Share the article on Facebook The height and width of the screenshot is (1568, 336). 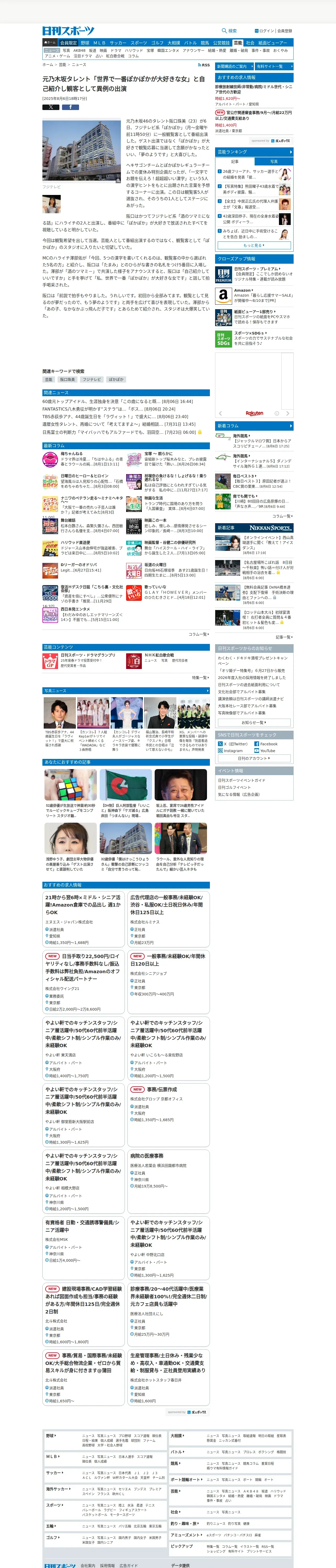pos(70,107)
